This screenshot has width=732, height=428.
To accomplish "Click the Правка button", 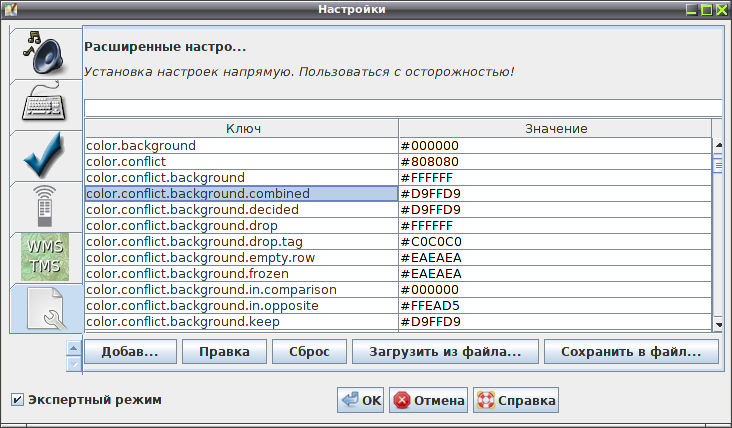I will point(224,351).
